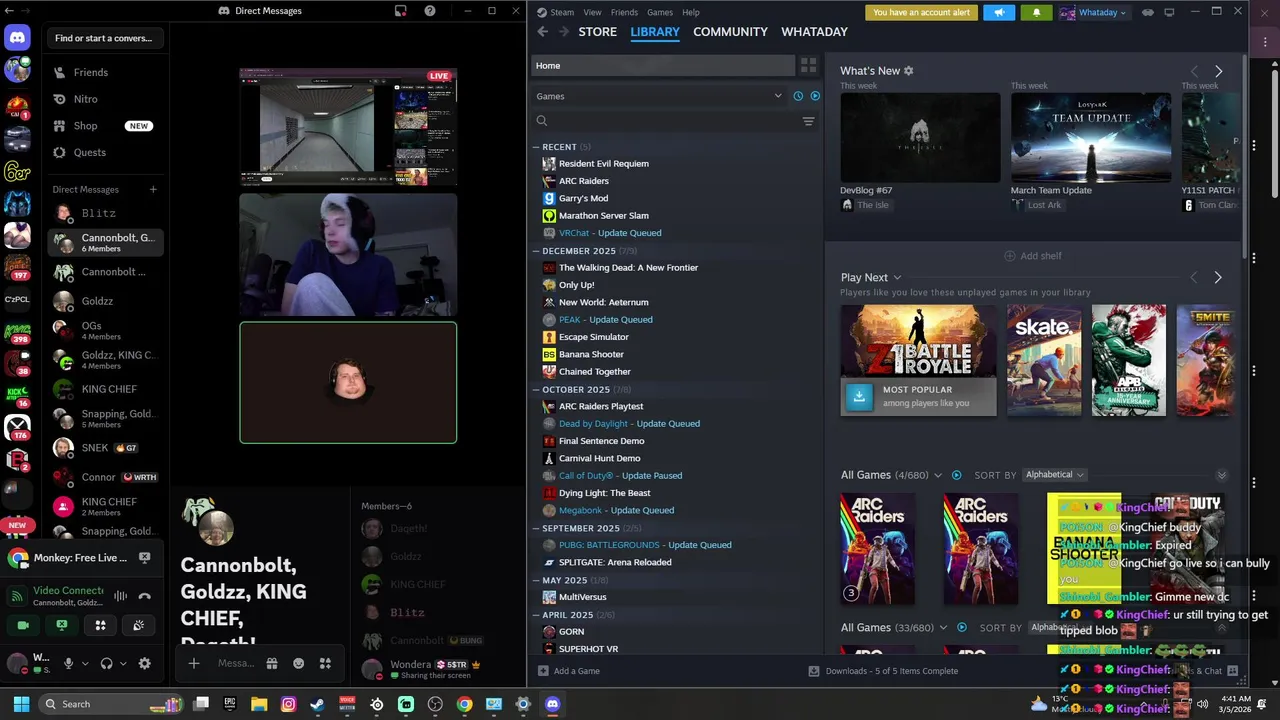This screenshot has height=720, width=1280.
Task: Filter Steam library by recent activity clock
Action: (798, 96)
